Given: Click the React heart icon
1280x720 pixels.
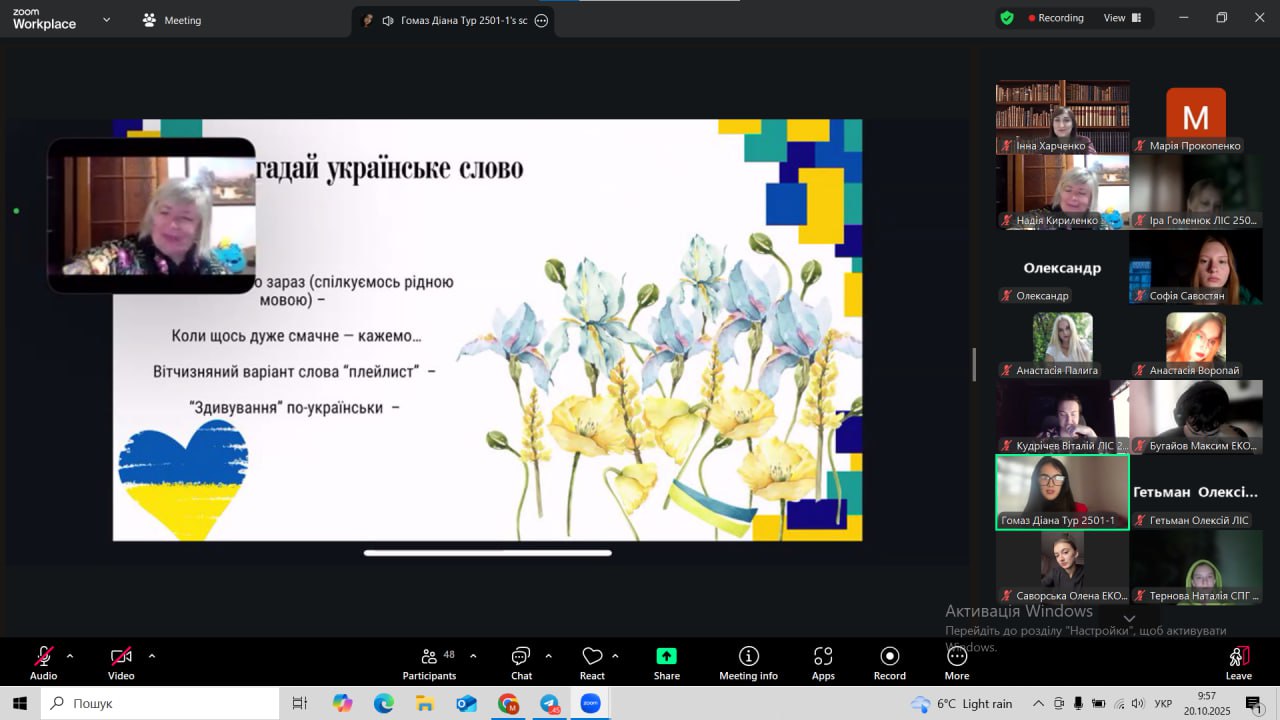Looking at the screenshot, I should pos(592,657).
